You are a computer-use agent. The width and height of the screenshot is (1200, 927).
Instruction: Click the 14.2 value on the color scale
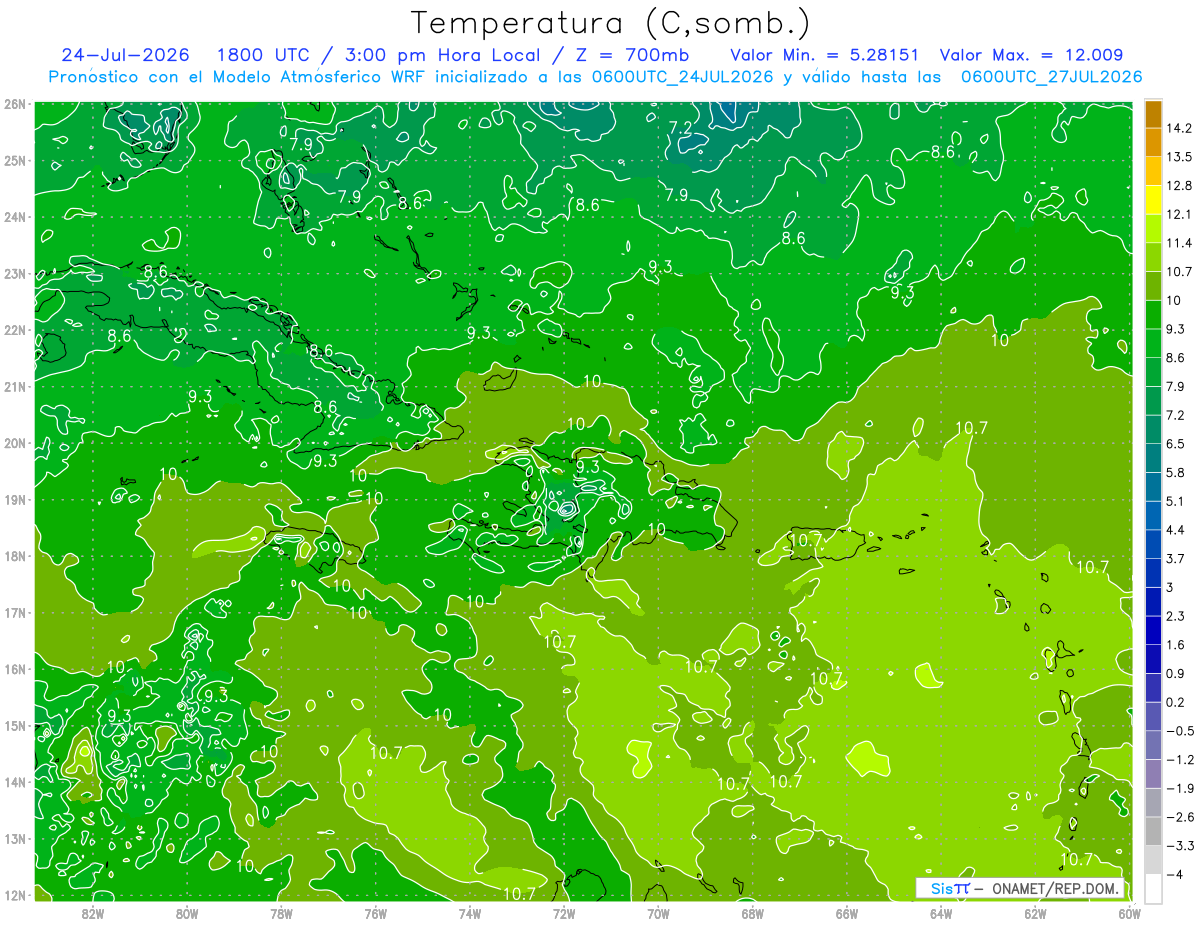[1179, 128]
